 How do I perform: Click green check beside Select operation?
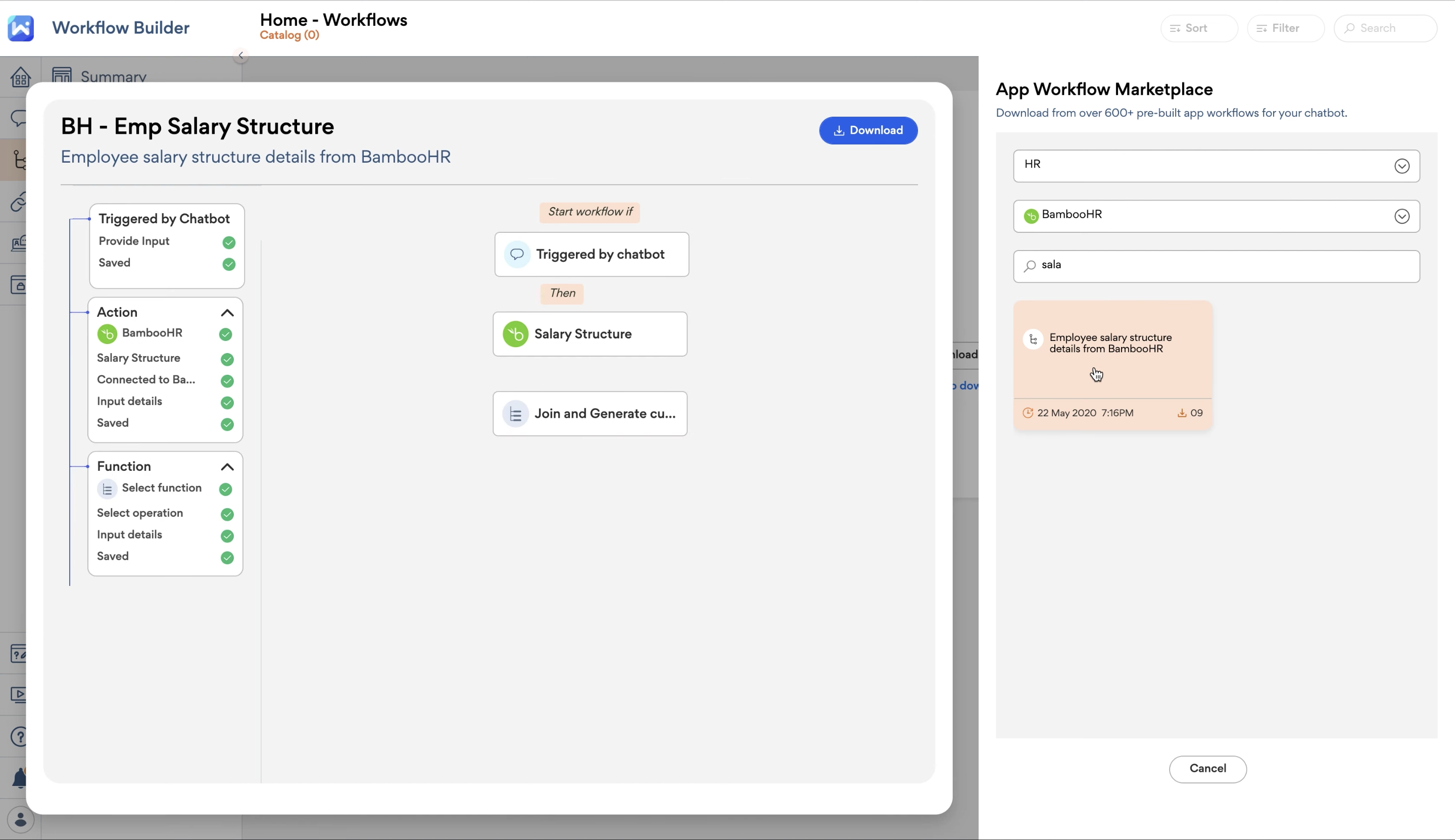click(x=227, y=514)
